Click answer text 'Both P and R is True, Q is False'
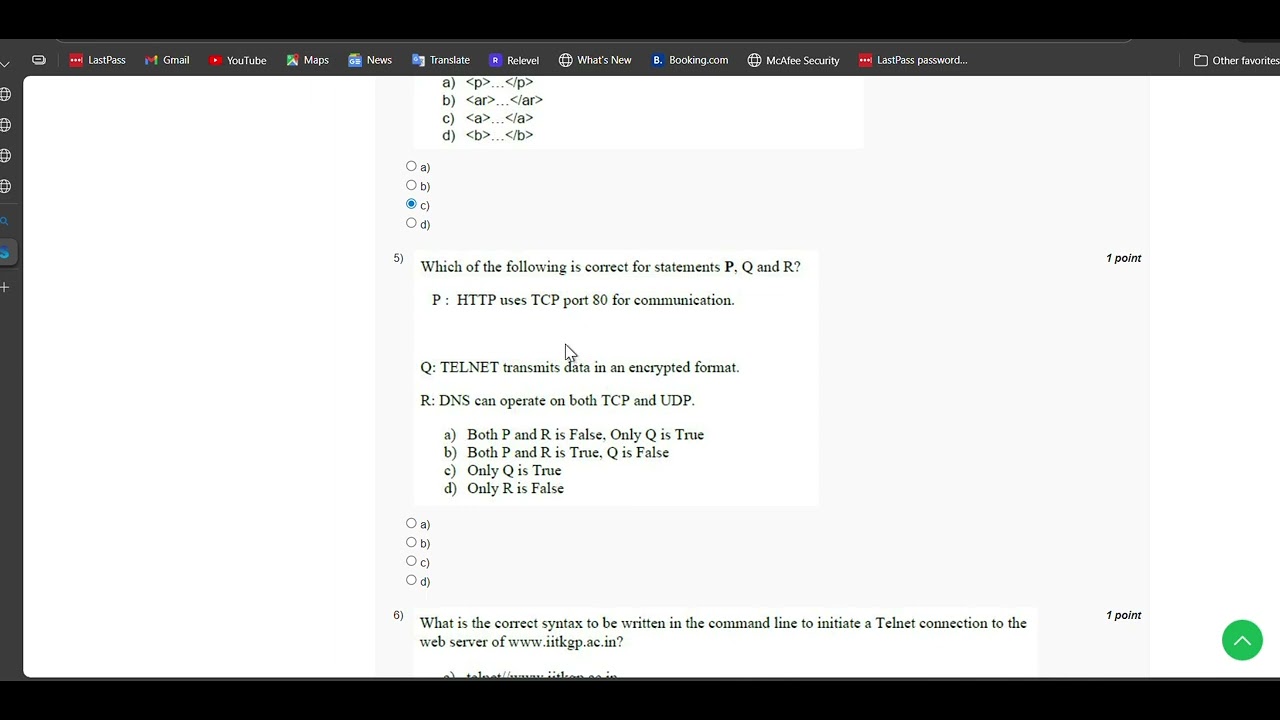This screenshot has width=1280, height=720. [568, 453]
